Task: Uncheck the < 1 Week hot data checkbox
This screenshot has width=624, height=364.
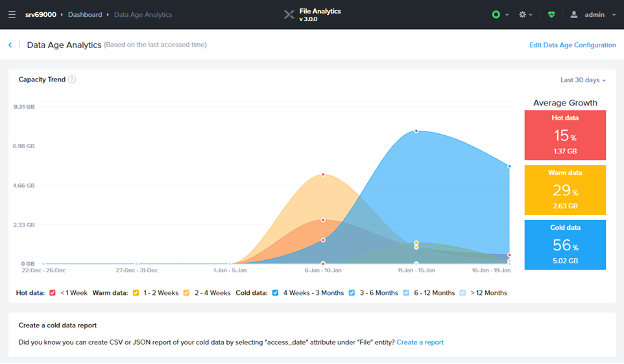Action: tap(52, 293)
